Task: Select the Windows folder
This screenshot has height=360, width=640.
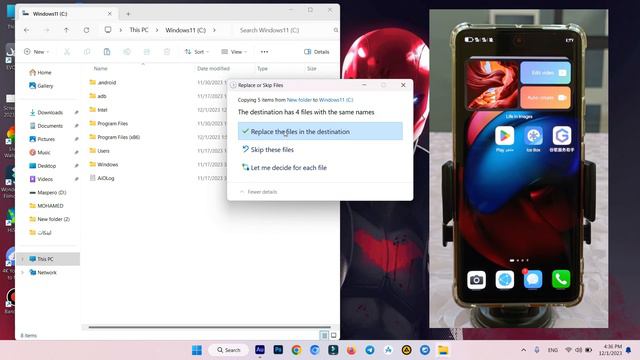Action: pyautogui.click(x=104, y=164)
